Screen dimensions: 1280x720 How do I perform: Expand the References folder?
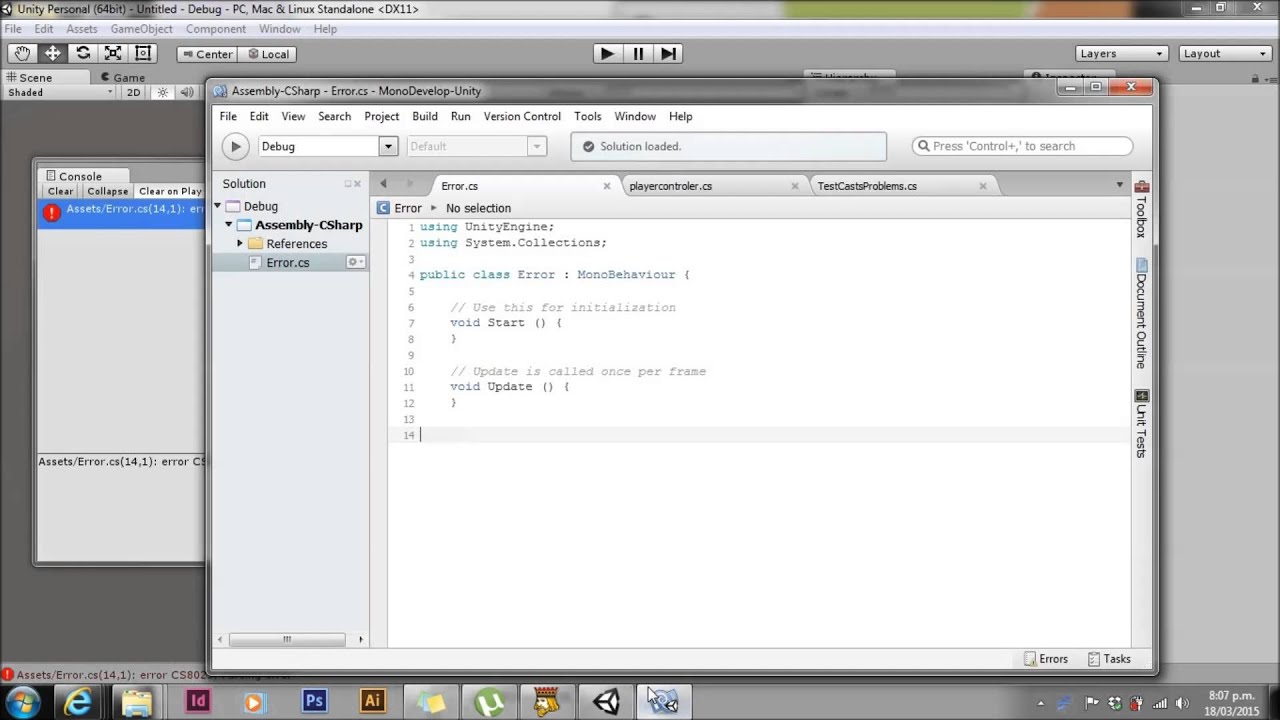[240, 244]
